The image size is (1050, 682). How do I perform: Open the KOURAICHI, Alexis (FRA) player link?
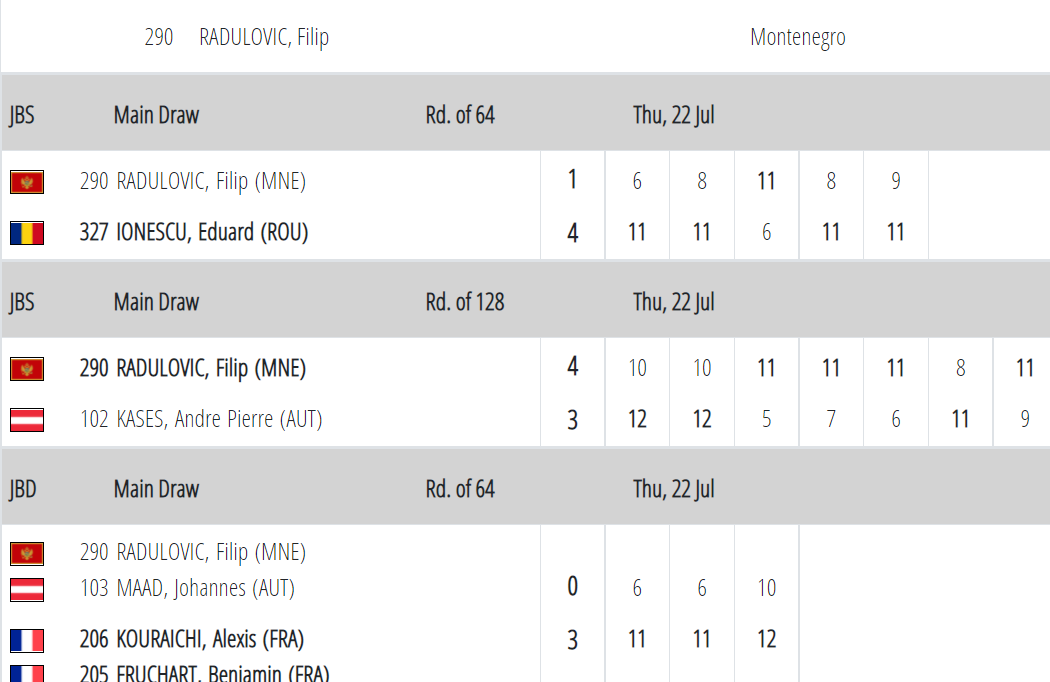point(192,640)
